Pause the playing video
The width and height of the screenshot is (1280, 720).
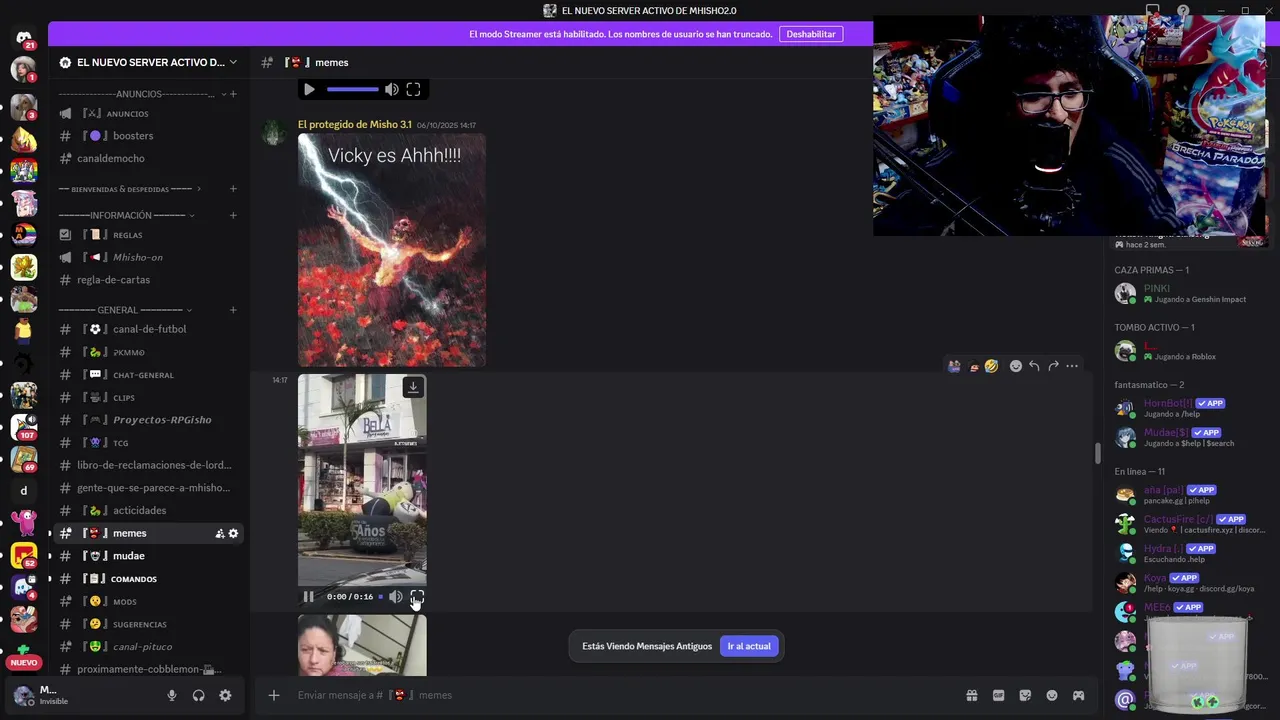[309, 597]
